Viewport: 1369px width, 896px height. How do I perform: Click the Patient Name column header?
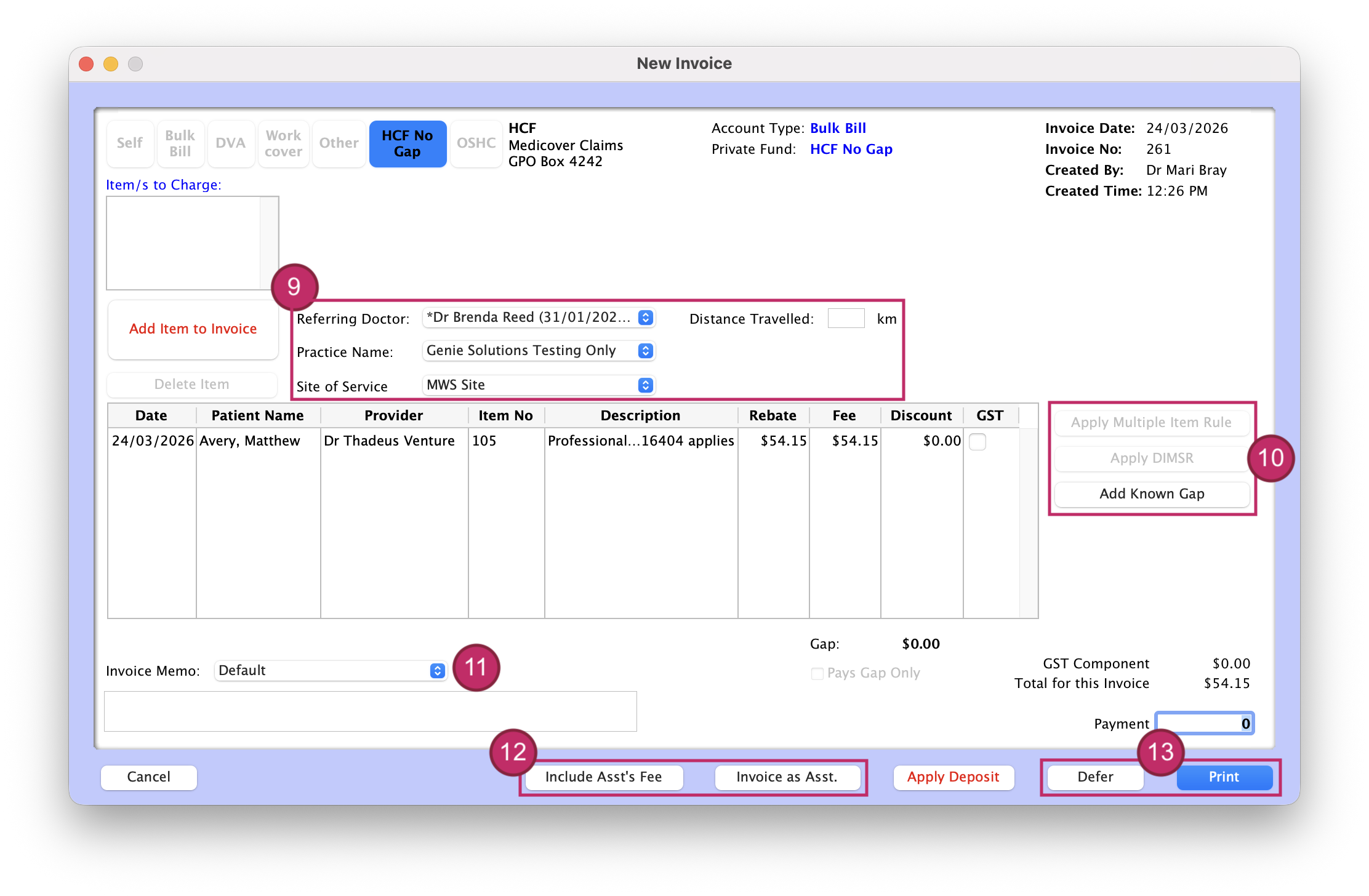coord(258,416)
